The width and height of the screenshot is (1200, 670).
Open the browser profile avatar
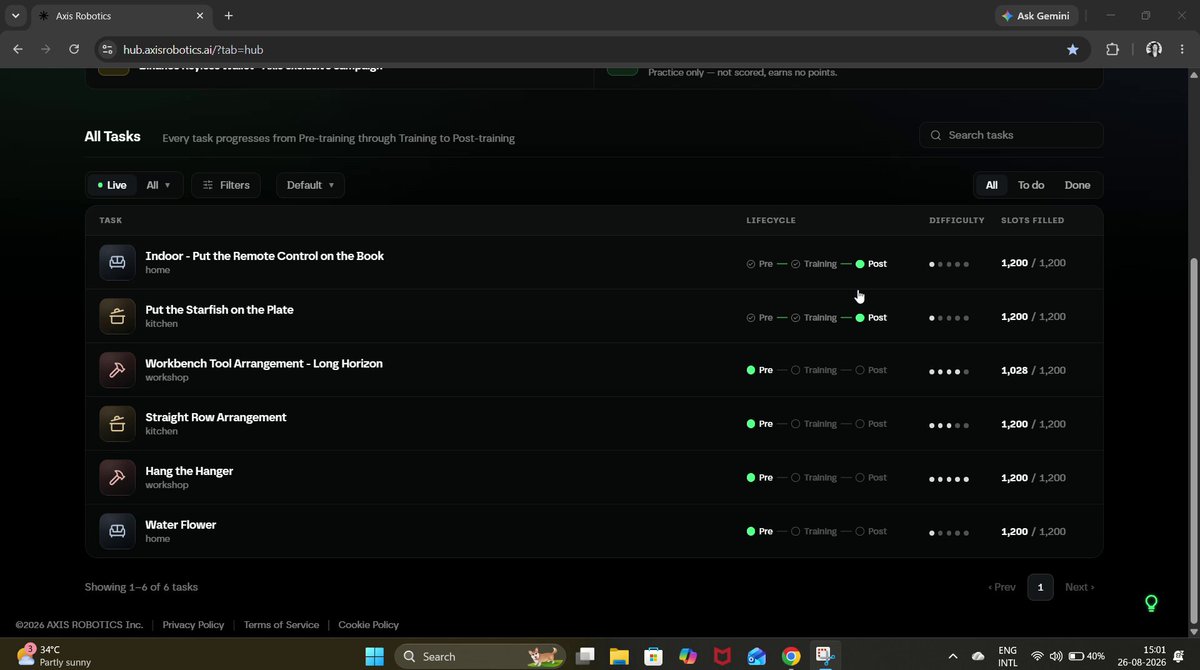click(1153, 49)
